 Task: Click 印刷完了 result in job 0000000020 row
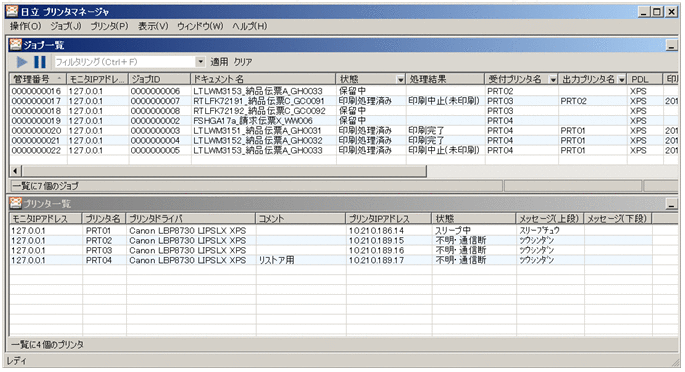tap(426, 131)
